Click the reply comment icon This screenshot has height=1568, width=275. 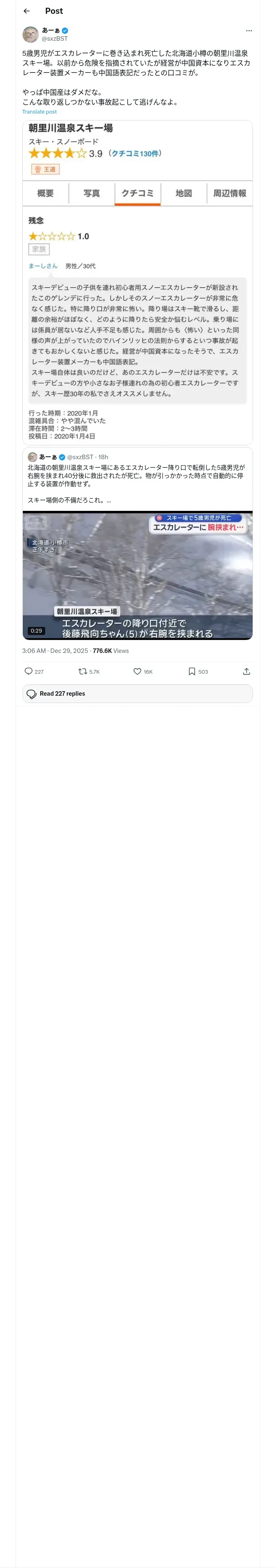(29, 671)
